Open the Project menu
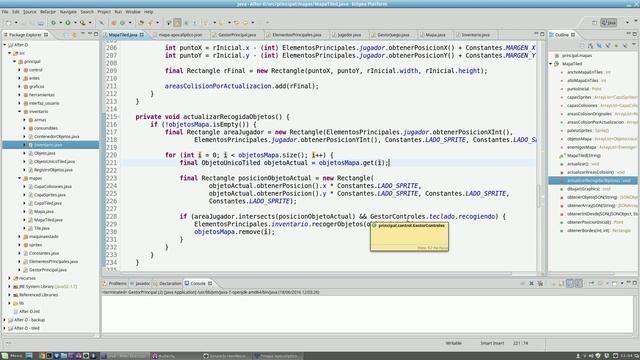The width and height of the screenshot is (640, 360). [104, 12]
